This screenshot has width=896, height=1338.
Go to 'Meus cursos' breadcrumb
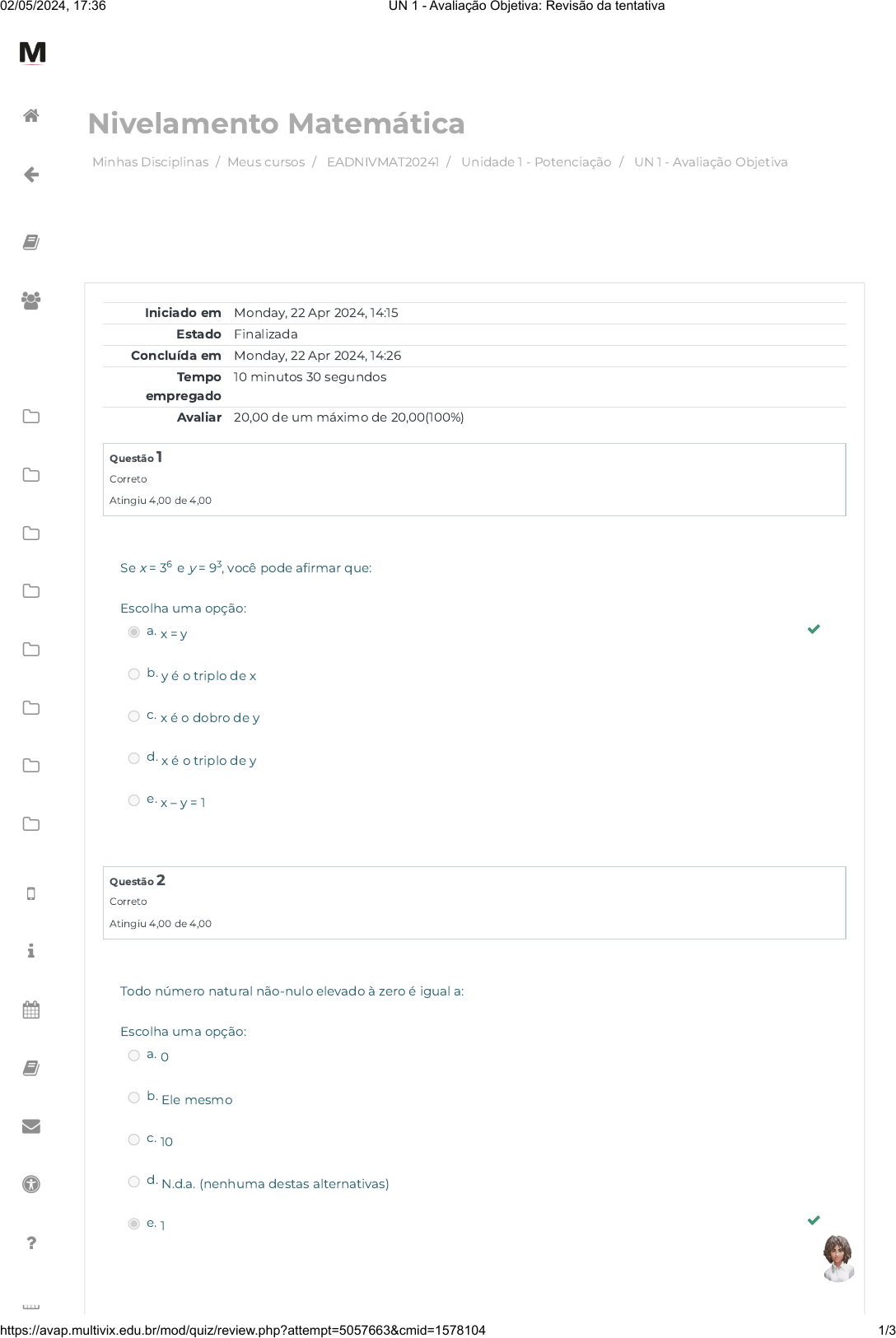coord(266,162)
